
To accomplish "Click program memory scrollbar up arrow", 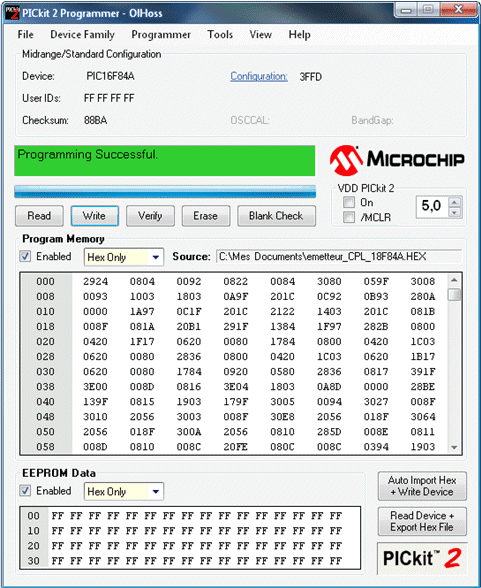I will pos(454,280).
